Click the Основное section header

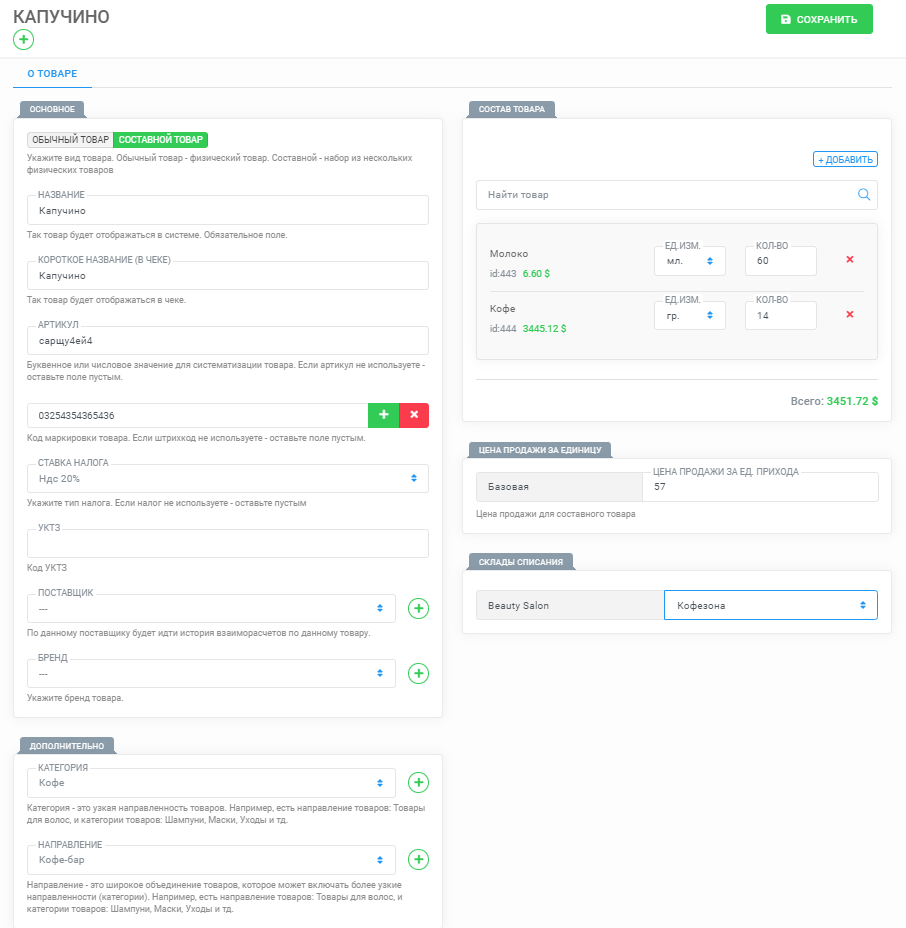pyautogui.click(x=52, y=109)
